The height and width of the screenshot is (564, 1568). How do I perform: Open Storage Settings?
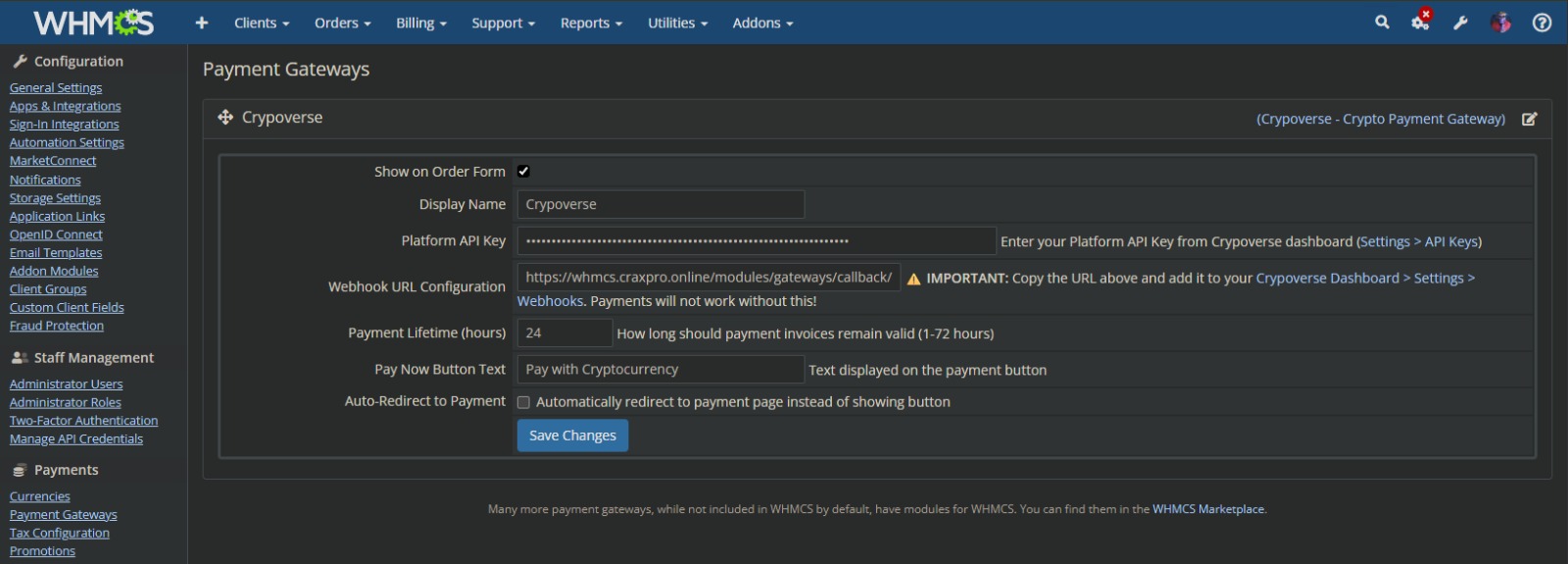tap(55, 198)
